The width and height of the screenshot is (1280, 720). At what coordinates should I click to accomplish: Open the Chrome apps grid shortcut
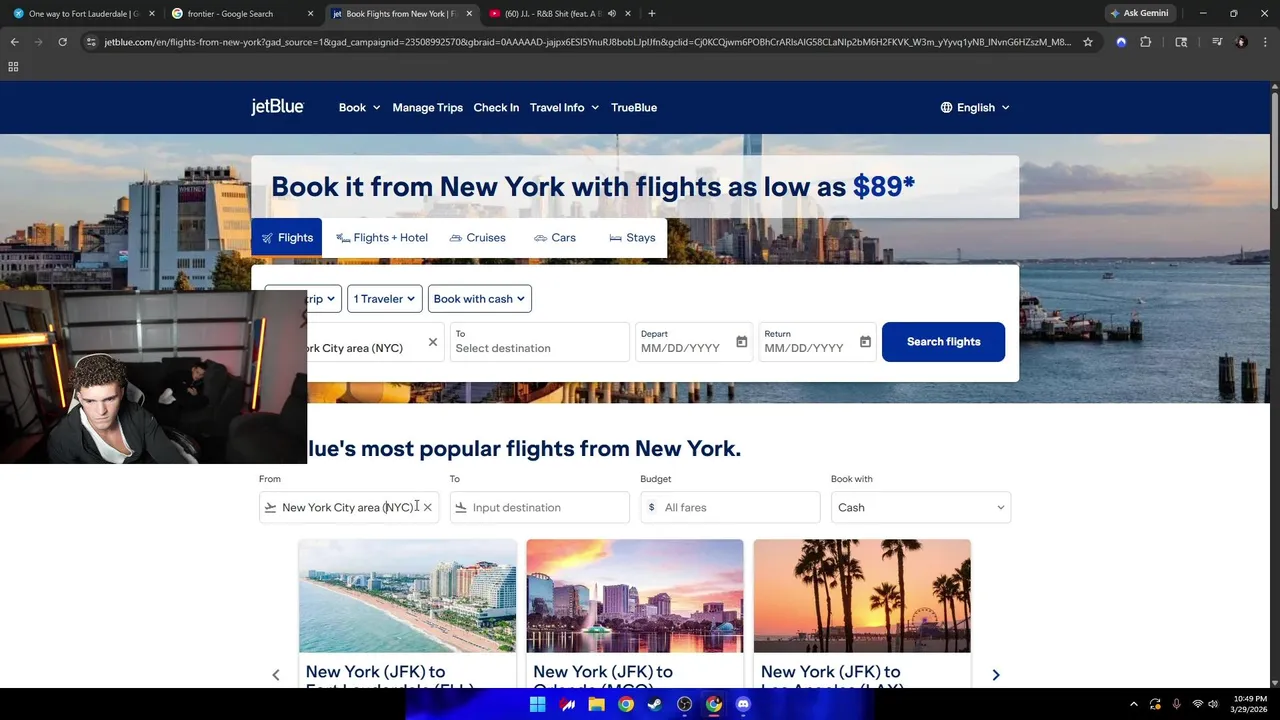13,67
